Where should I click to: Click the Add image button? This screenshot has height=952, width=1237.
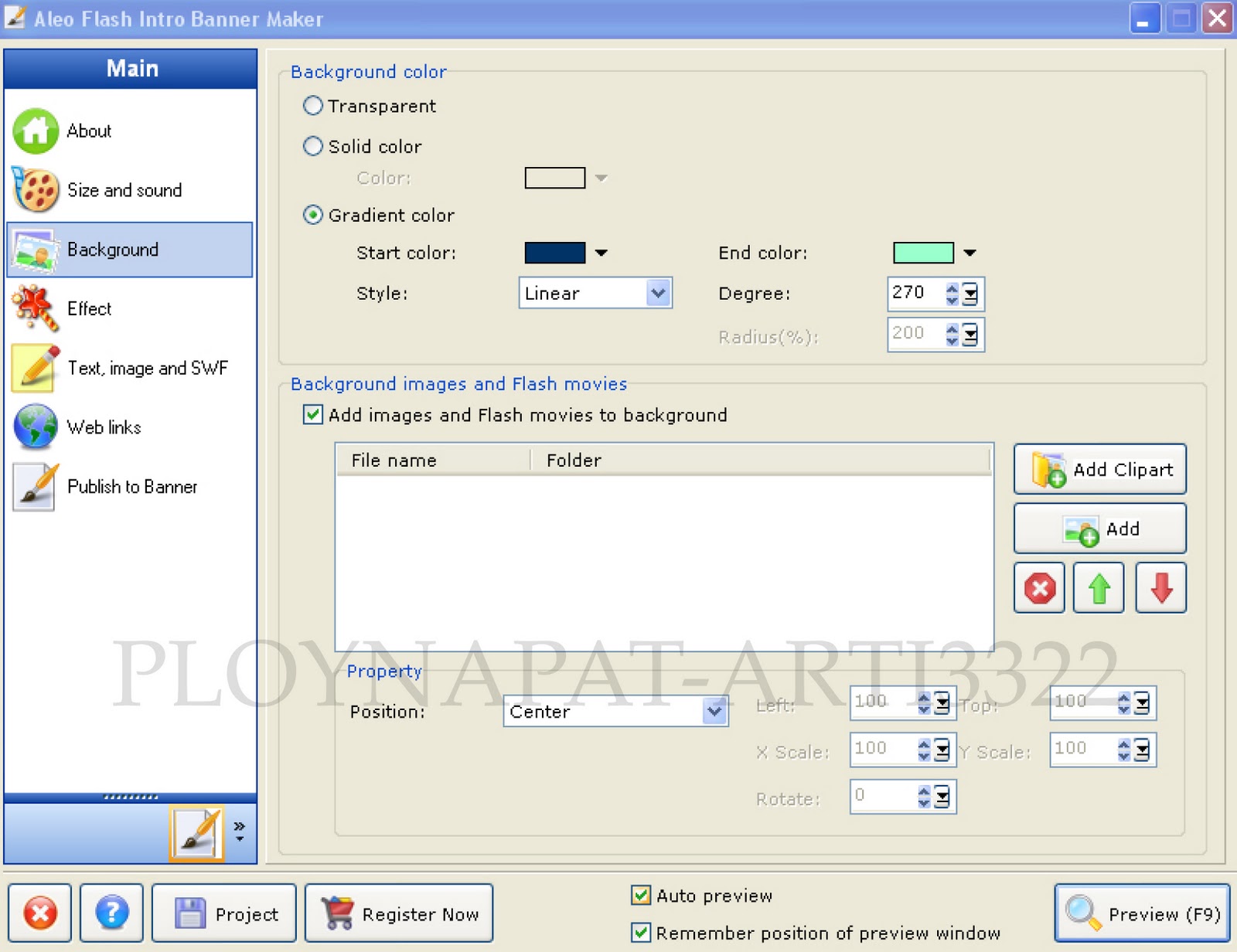click(x=1099, y=529)
